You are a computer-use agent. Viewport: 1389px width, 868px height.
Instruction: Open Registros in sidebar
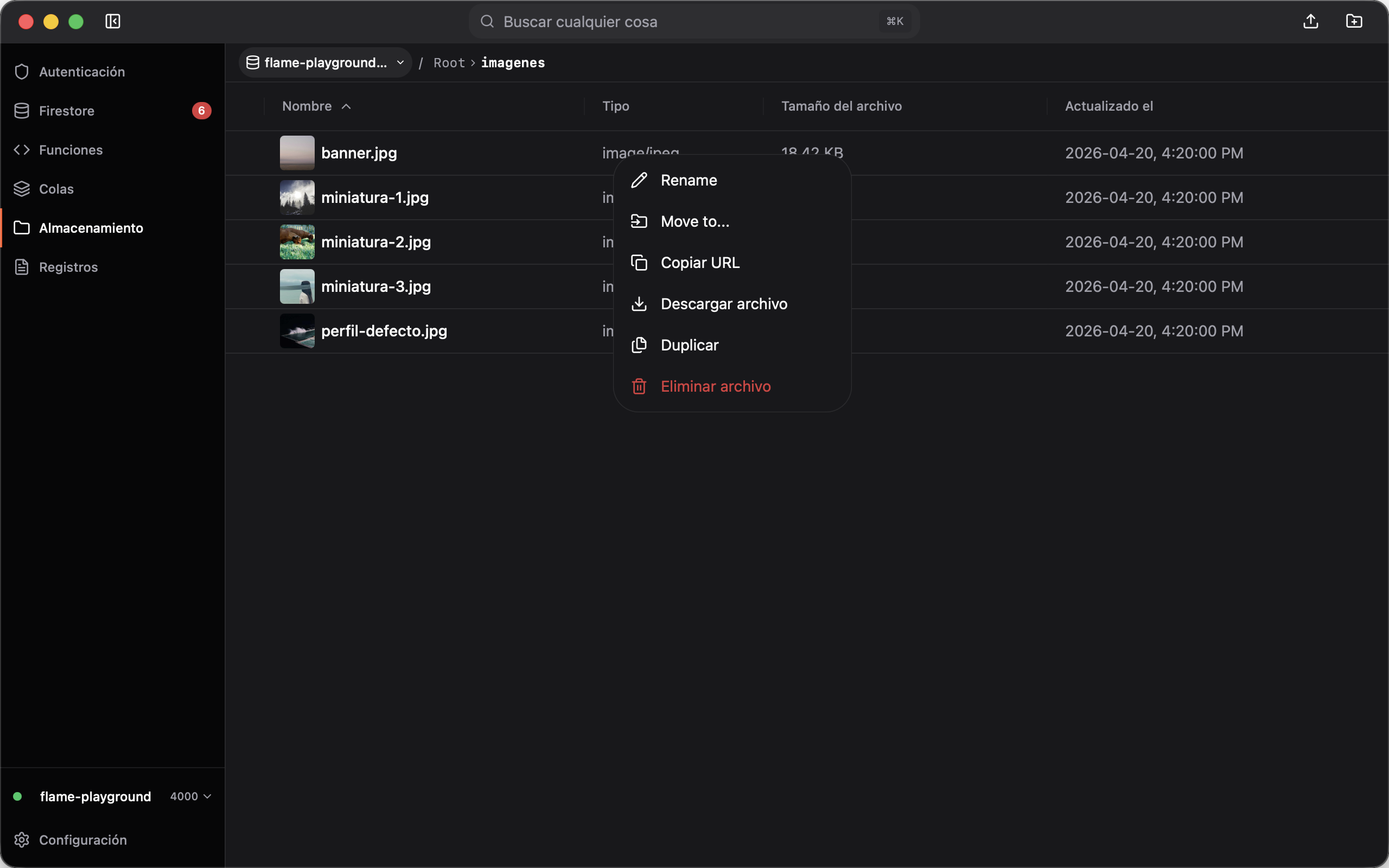pos(112,267)
